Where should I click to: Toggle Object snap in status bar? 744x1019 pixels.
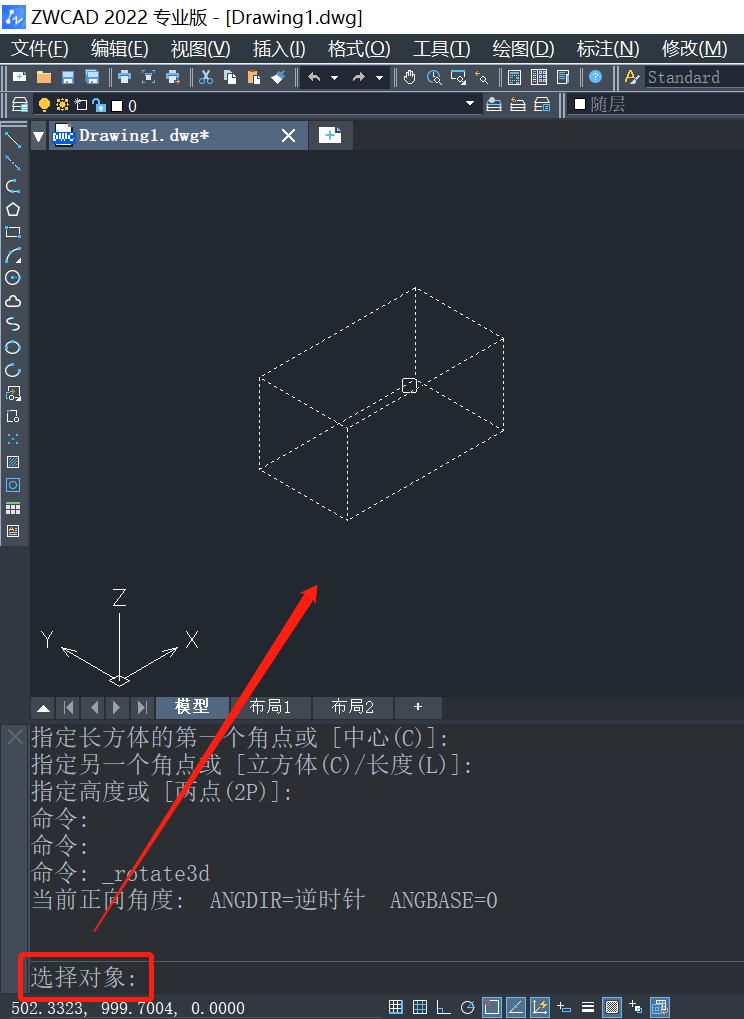pyautogui.click(x=491, y=1007)
